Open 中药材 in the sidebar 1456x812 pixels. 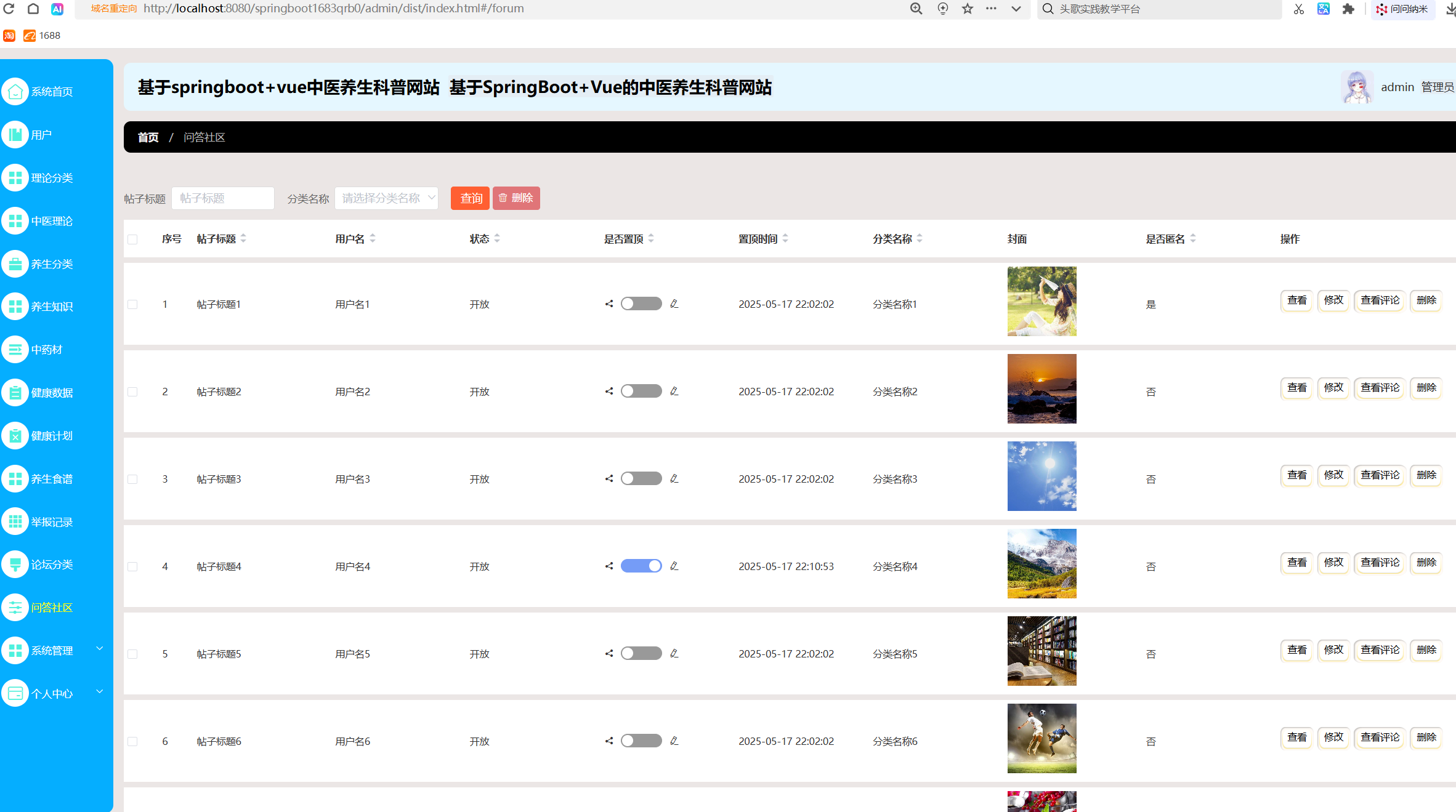pyautogui.click(x=47, y=350)
